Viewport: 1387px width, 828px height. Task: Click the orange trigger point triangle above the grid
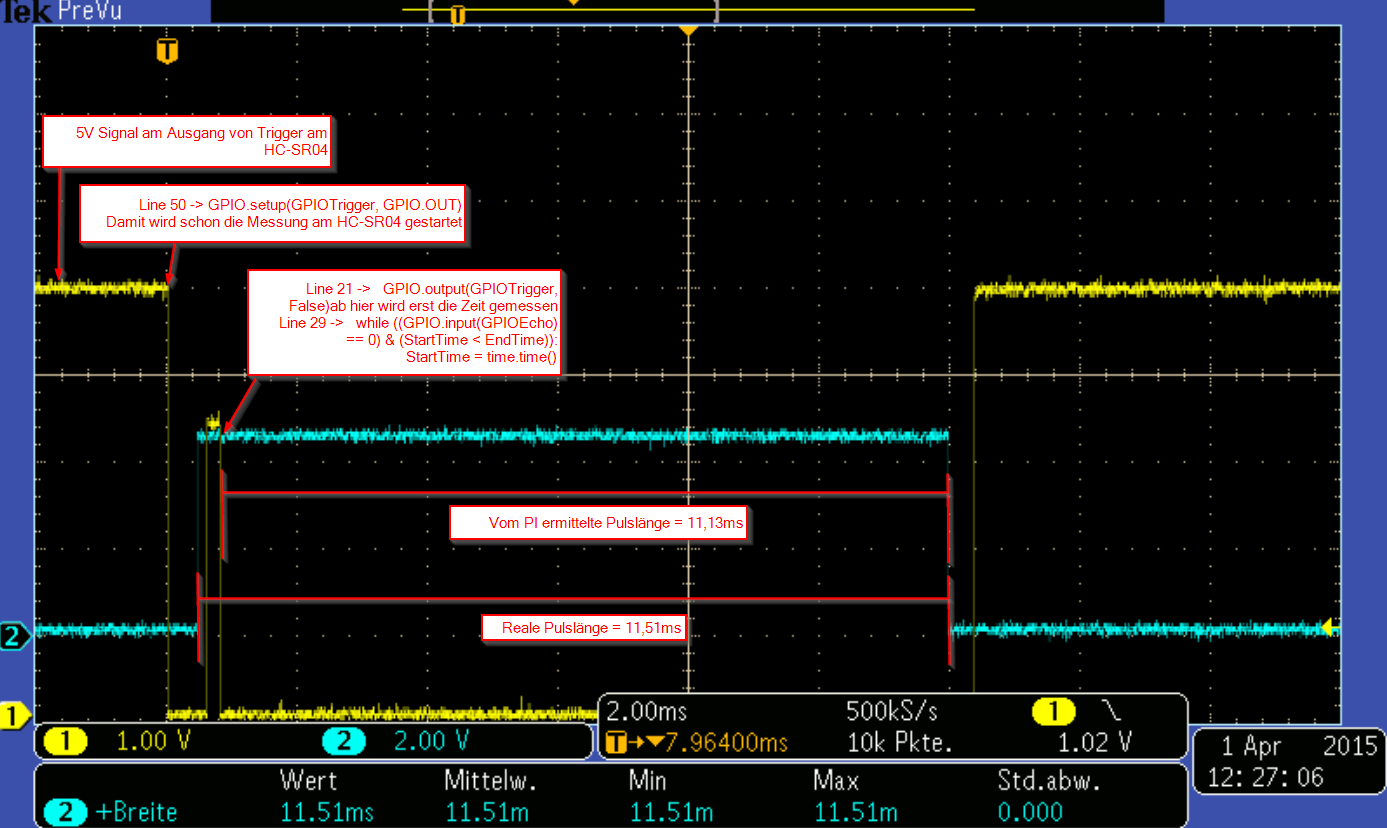coord(687,32)
